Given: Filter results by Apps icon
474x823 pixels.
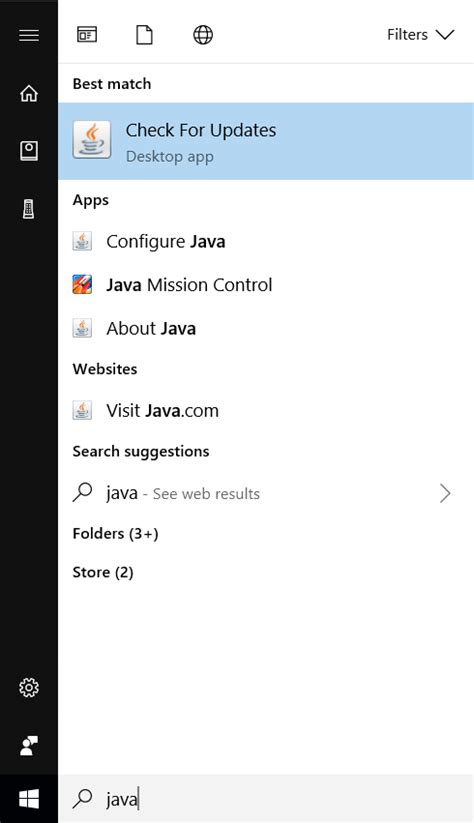Looking at the screenshot, I should [87, 35].
